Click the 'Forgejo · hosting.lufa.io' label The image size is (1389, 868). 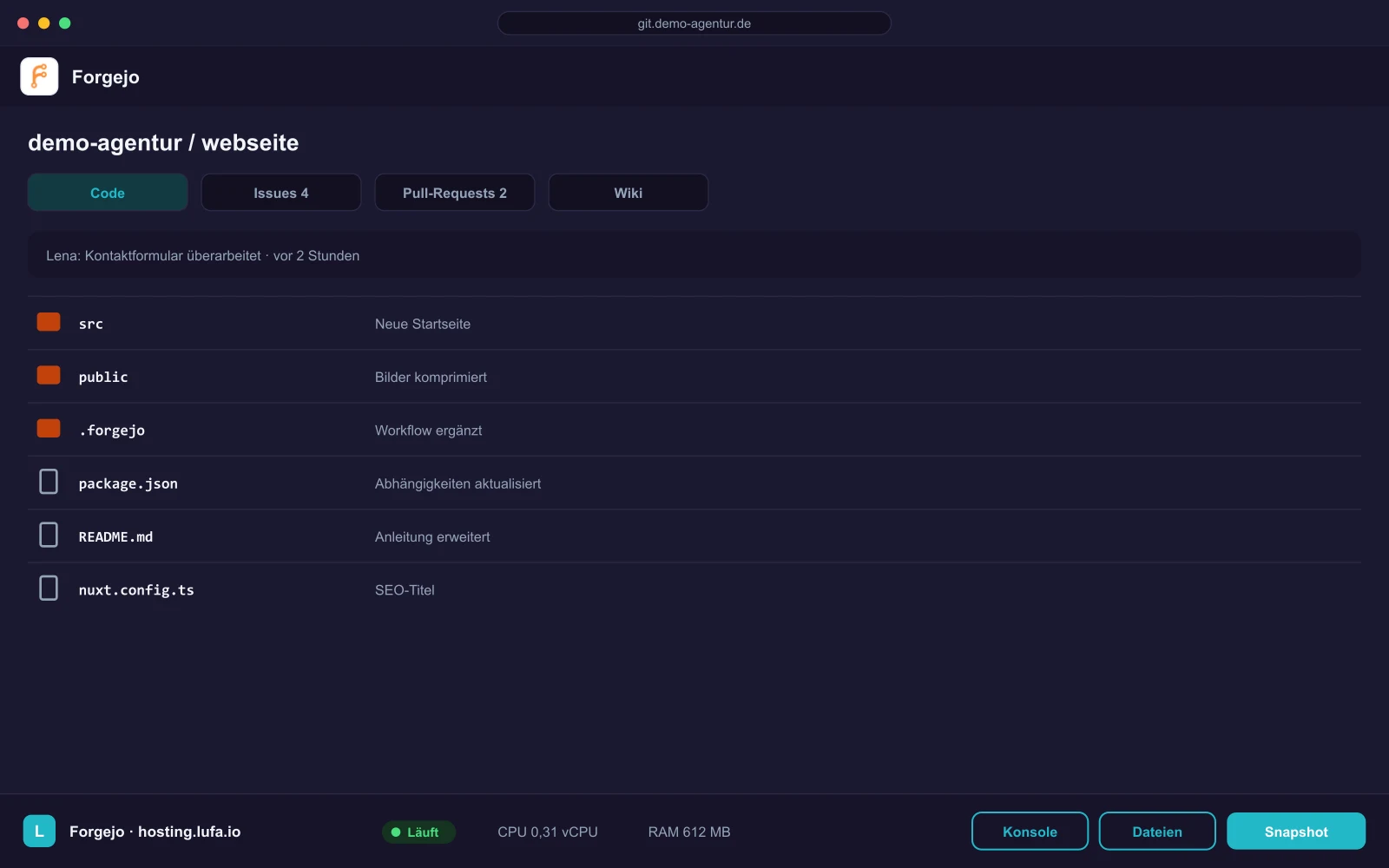click(x=155, y=832)
